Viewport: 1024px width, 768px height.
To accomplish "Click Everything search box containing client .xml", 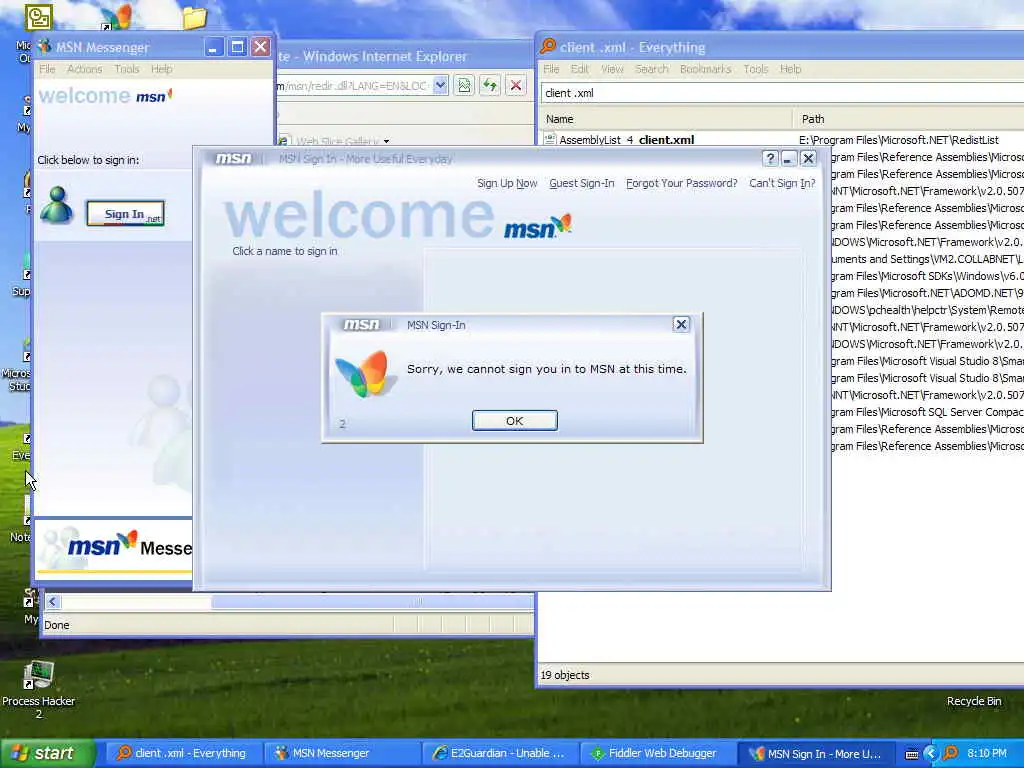I will tap(782, 93).
